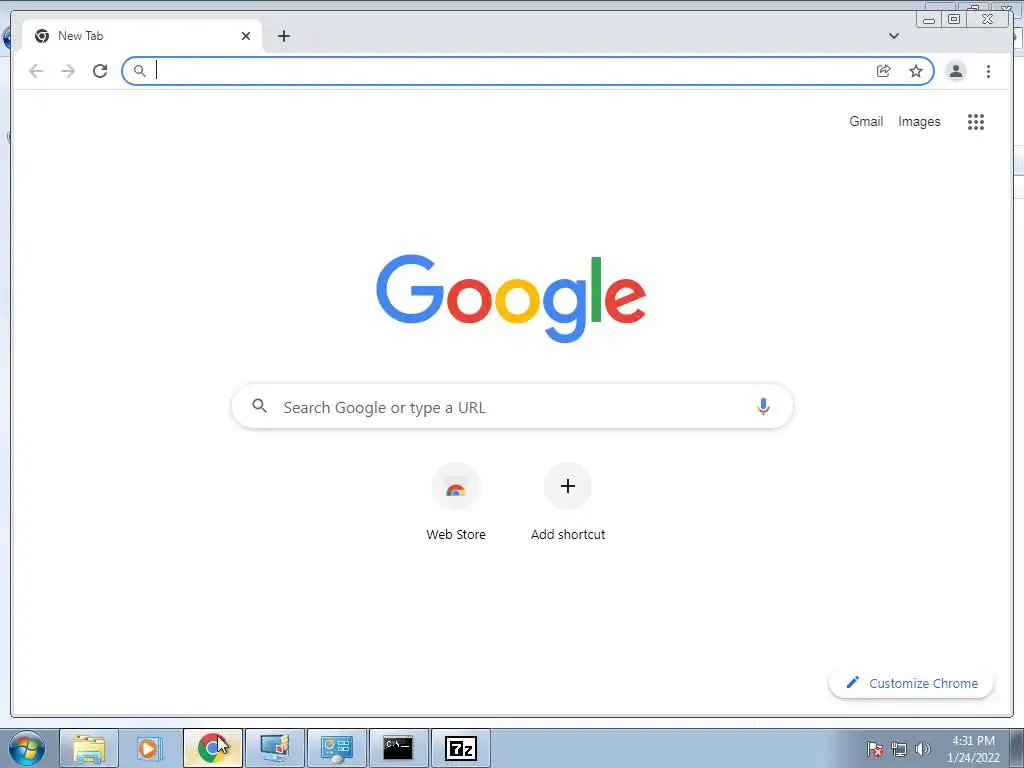Start voice search with microphone icon
Screen dimensions: 1024x768
coord(763,406)
